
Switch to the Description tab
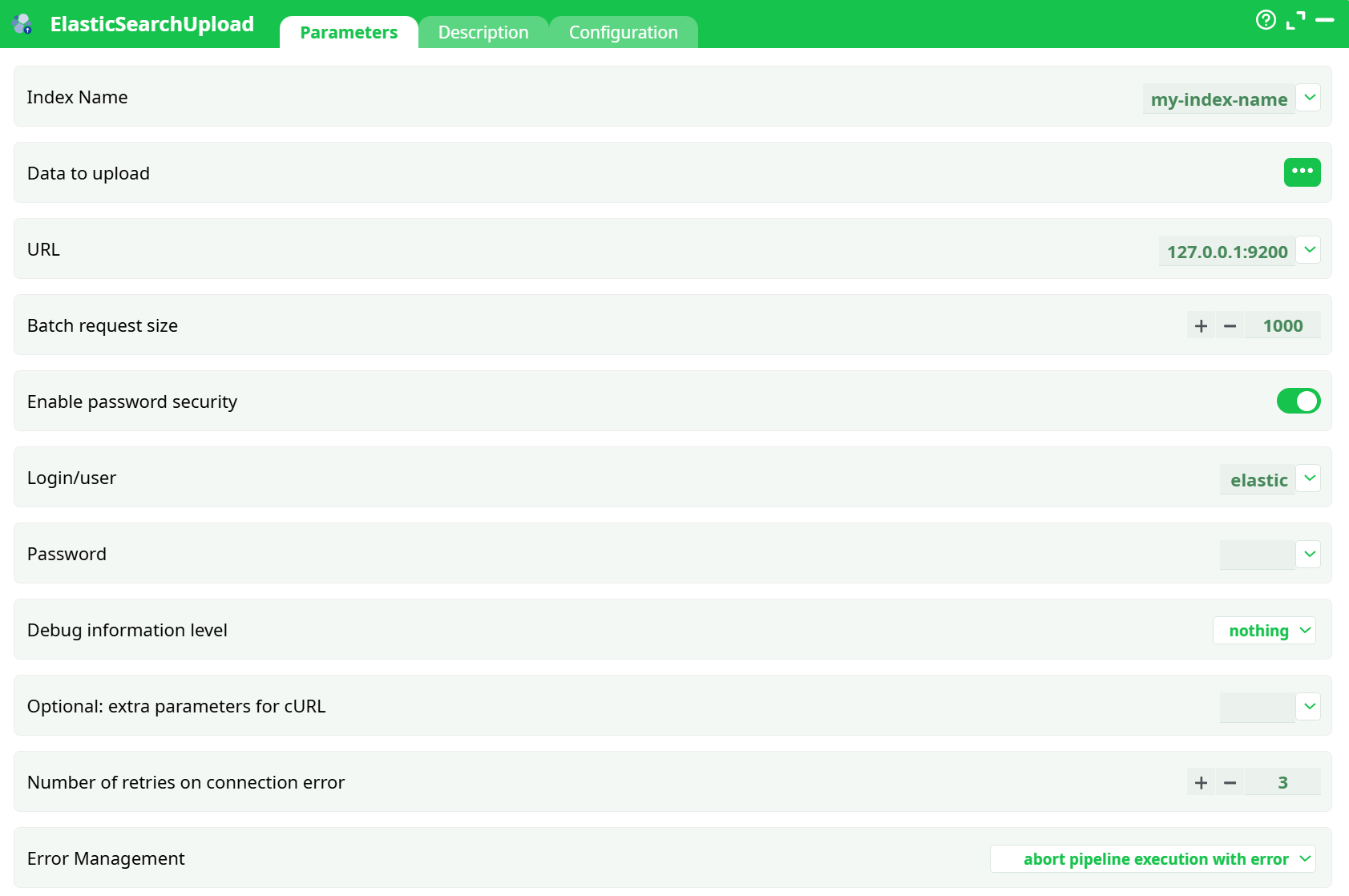coord(483,32)
